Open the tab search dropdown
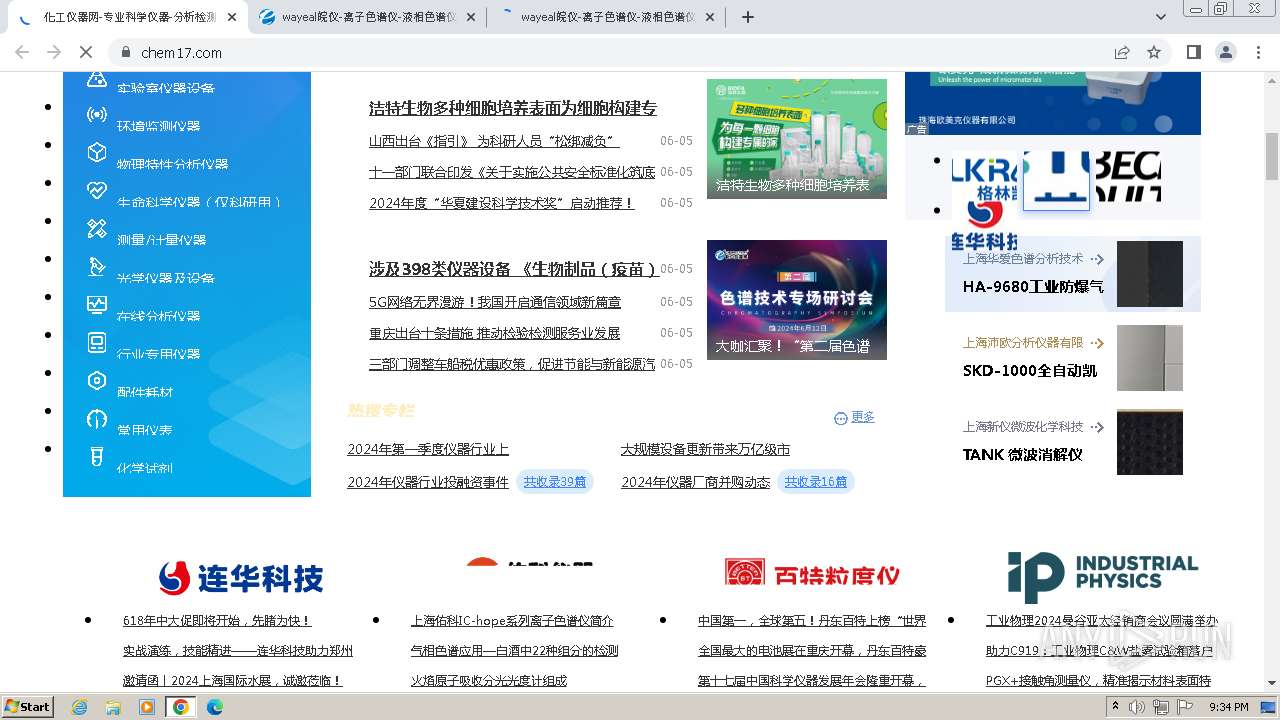The width and height of the screenshot is (1280, 720). [1161, 17]
